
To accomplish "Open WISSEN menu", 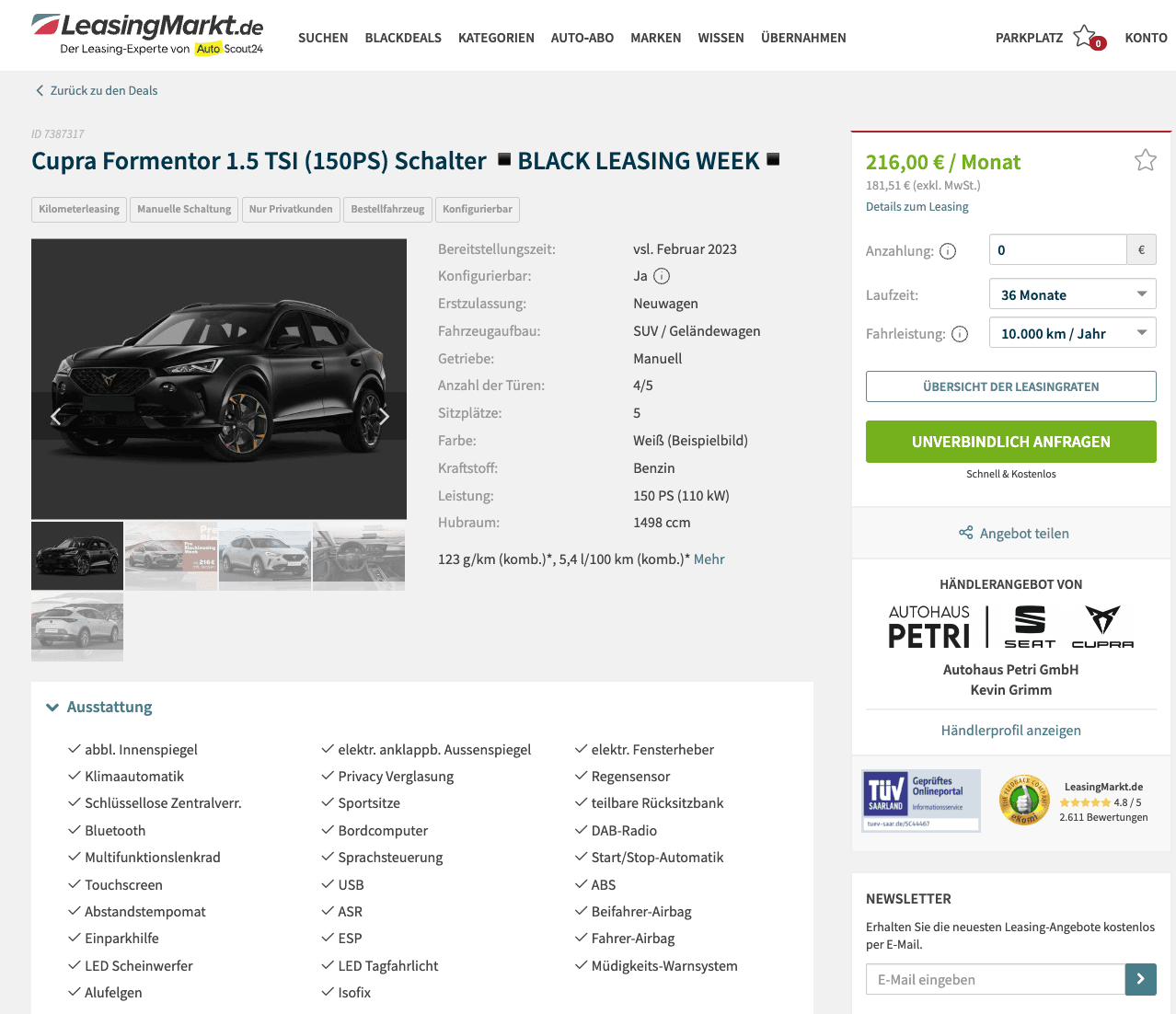I will (721, 38).
